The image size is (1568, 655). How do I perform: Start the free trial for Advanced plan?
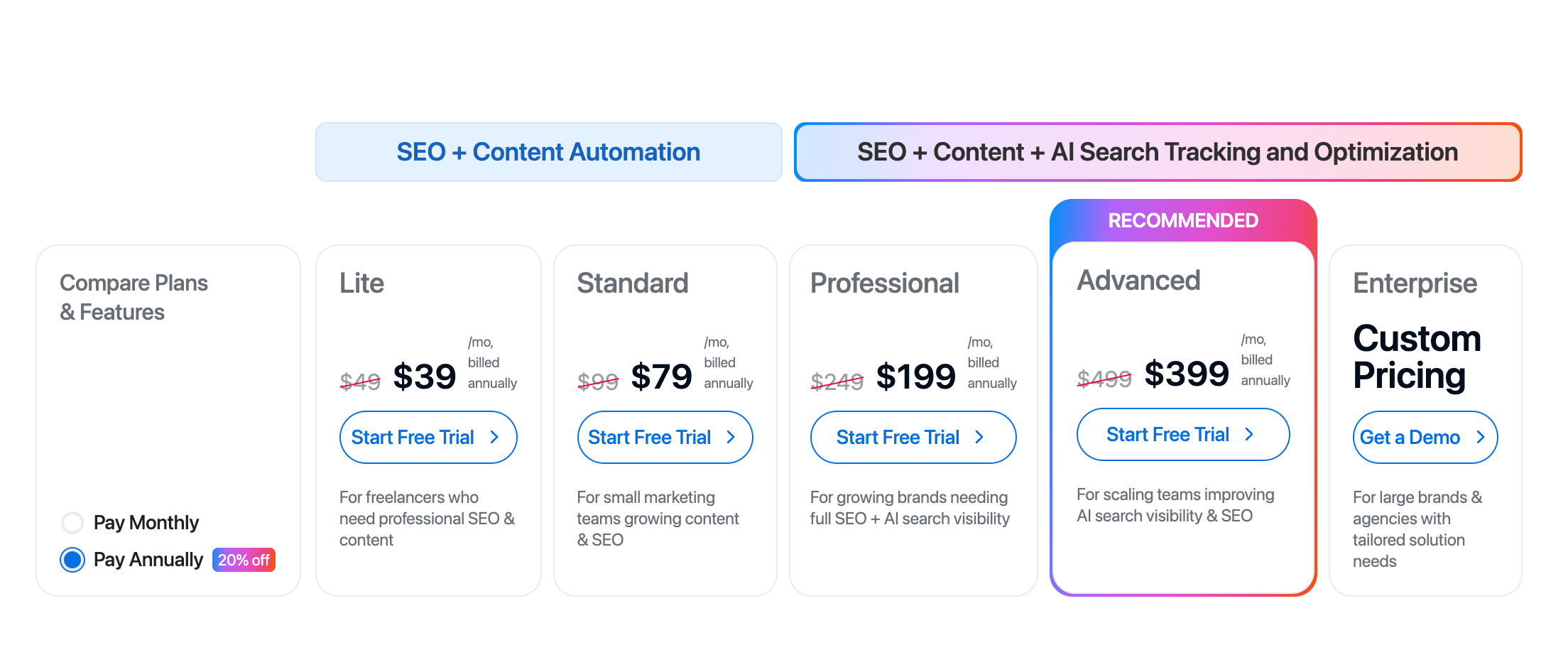pyautogui.click(x=1167, y=435)
